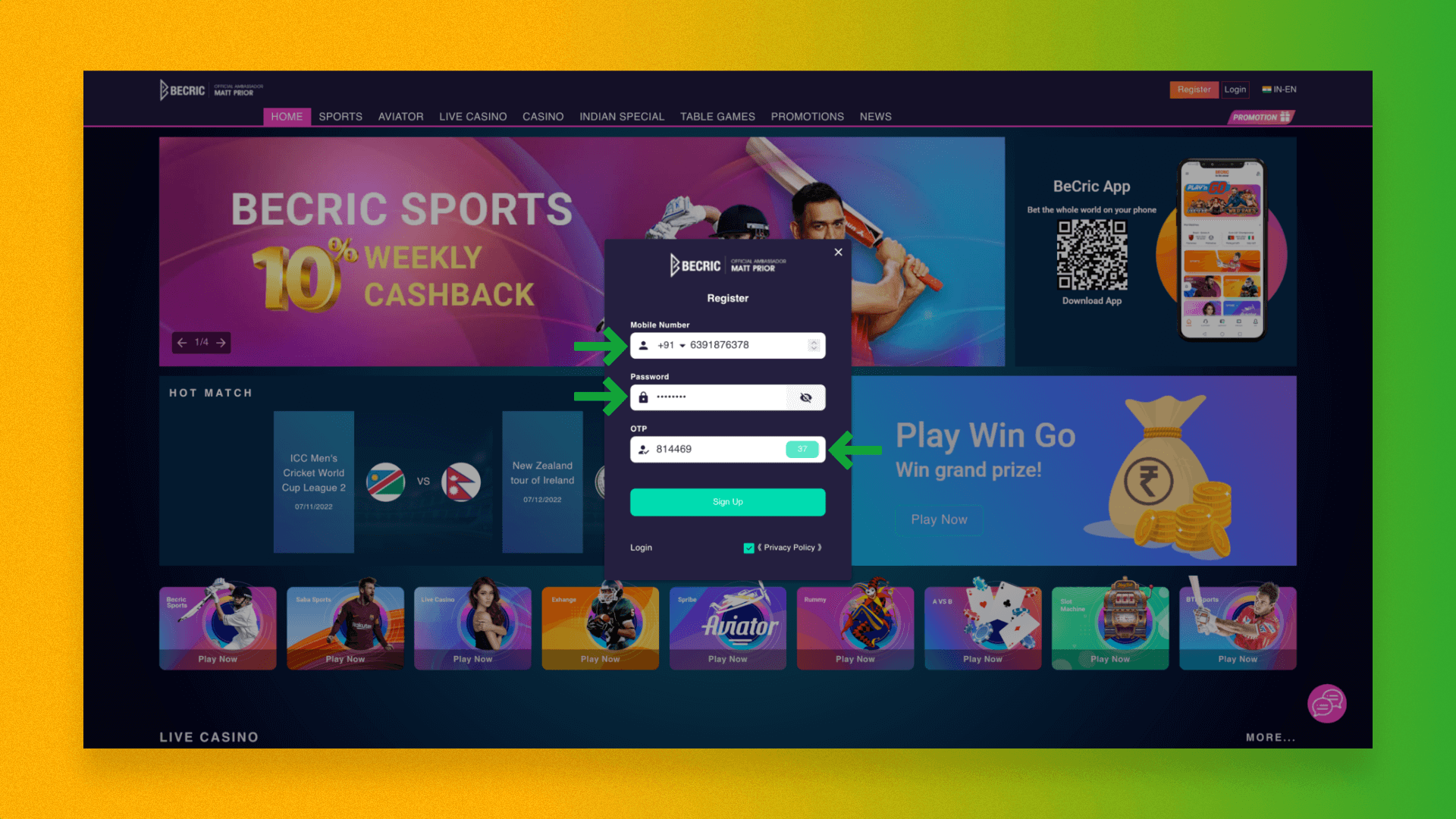Click the Exchange game icon

(x=599, y=625)
